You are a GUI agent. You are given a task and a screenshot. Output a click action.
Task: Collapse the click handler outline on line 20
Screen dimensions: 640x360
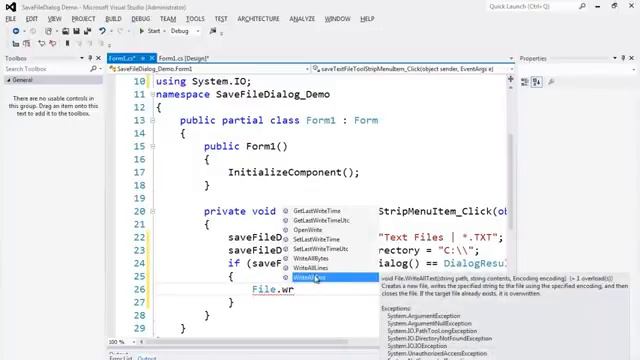(x=153, y=211)
